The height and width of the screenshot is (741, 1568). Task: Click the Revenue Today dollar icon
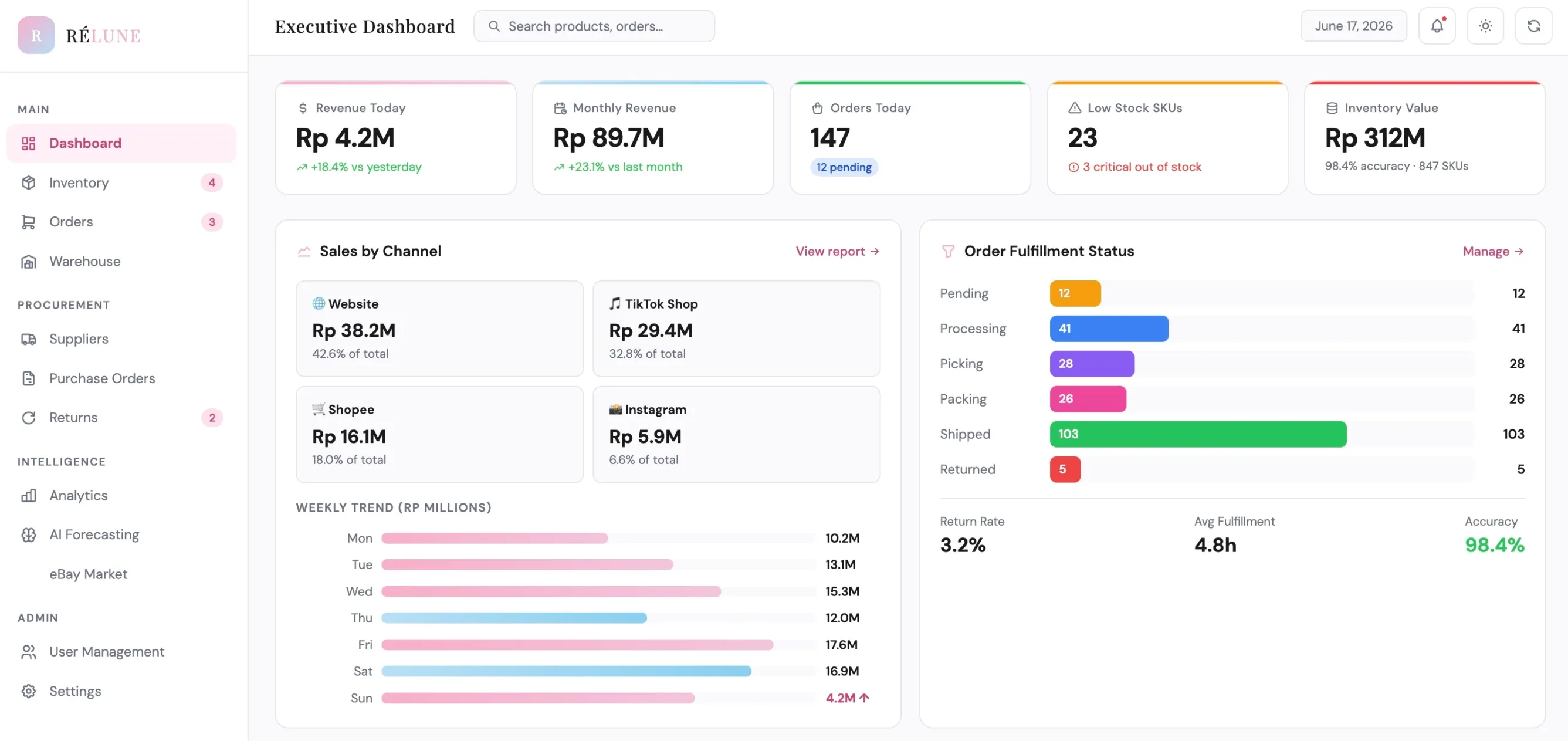[x=303, y=108]
